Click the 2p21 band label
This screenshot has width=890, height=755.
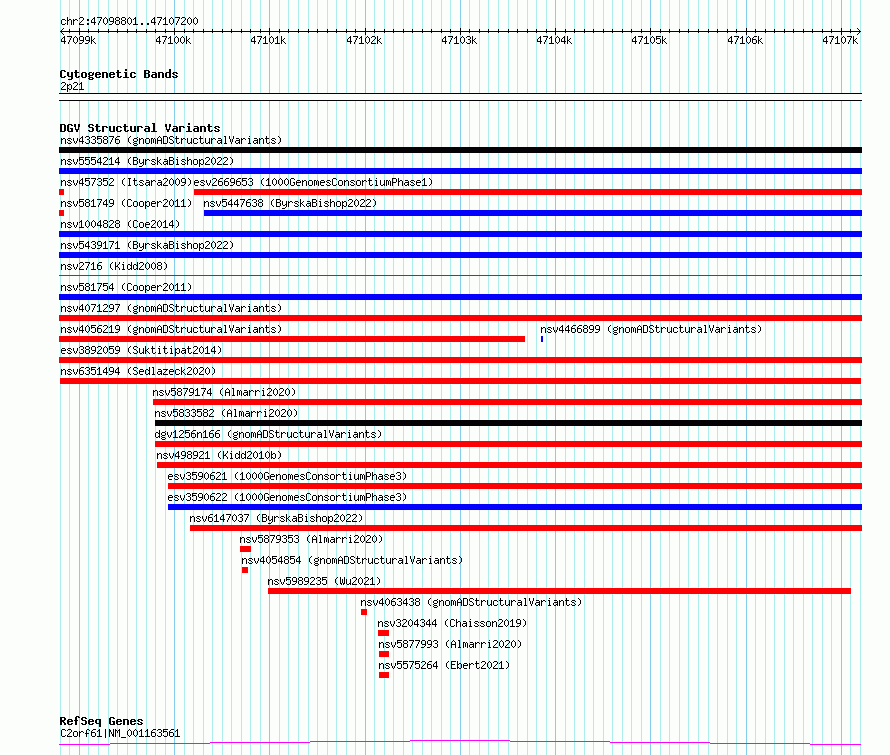pyautogui.click(x=72, y=86)
